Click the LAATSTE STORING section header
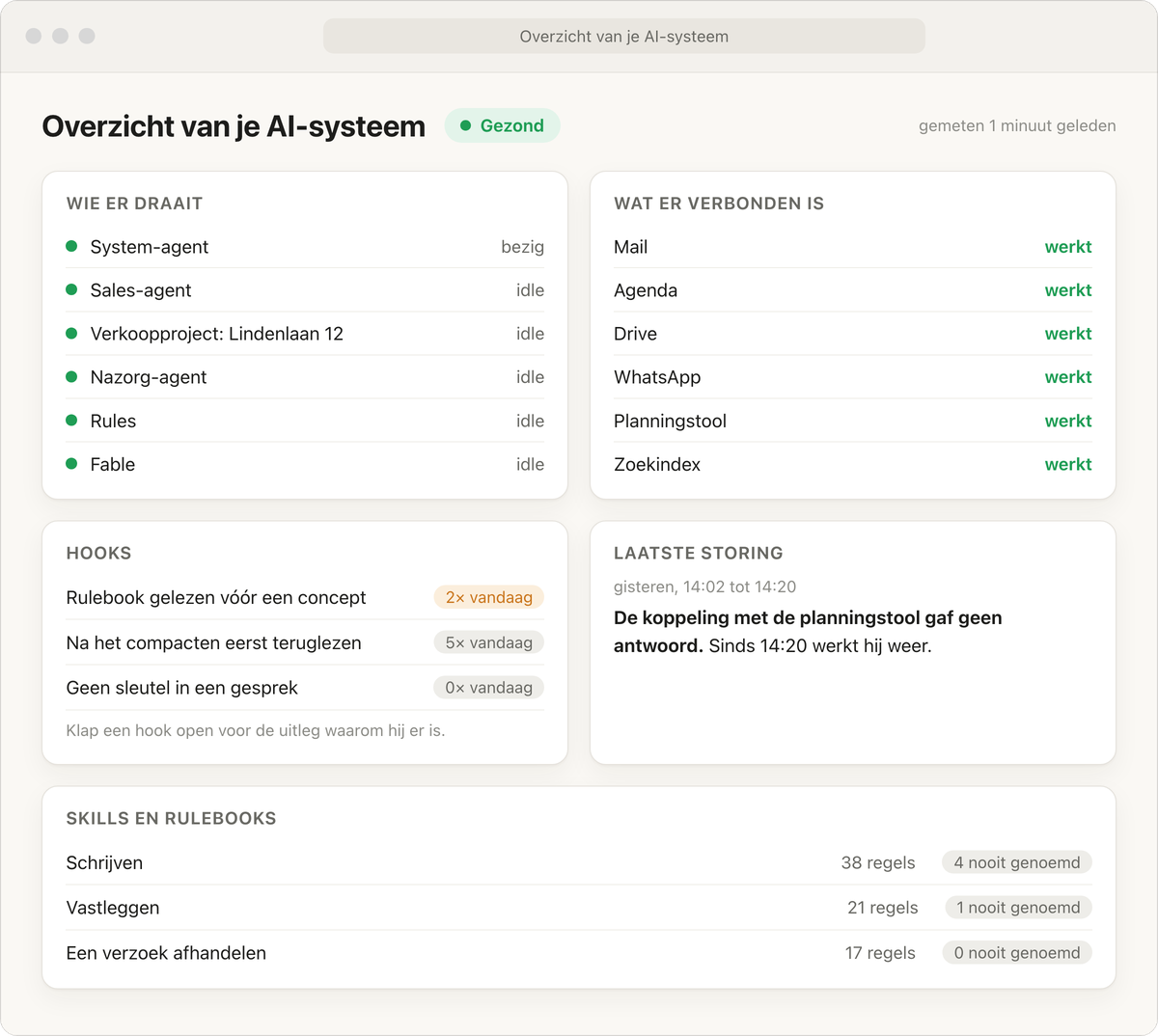Viewport: 1158px width, 1036px height. 699,554
